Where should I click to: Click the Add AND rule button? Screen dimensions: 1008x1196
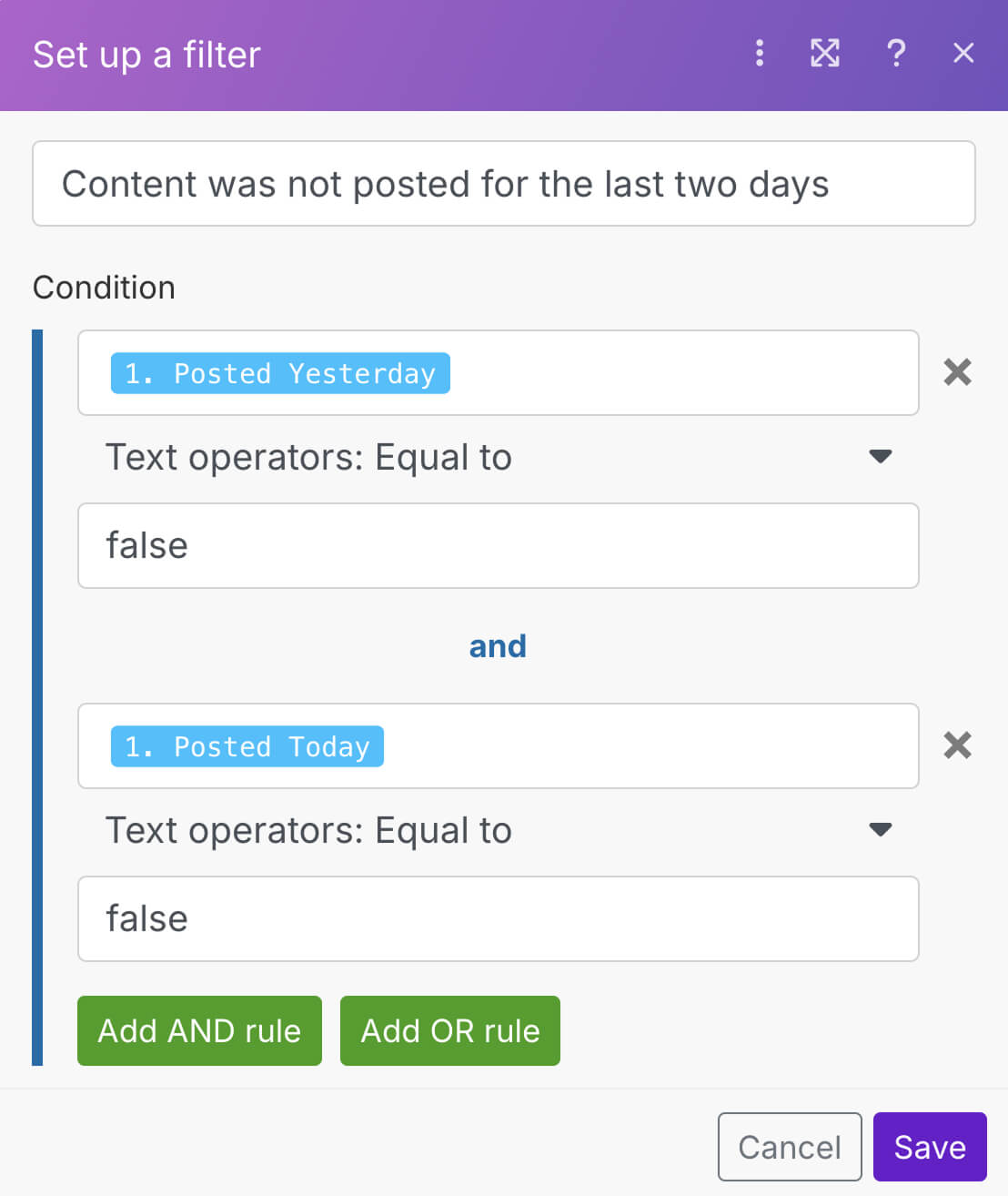(x=198, y=1030)
